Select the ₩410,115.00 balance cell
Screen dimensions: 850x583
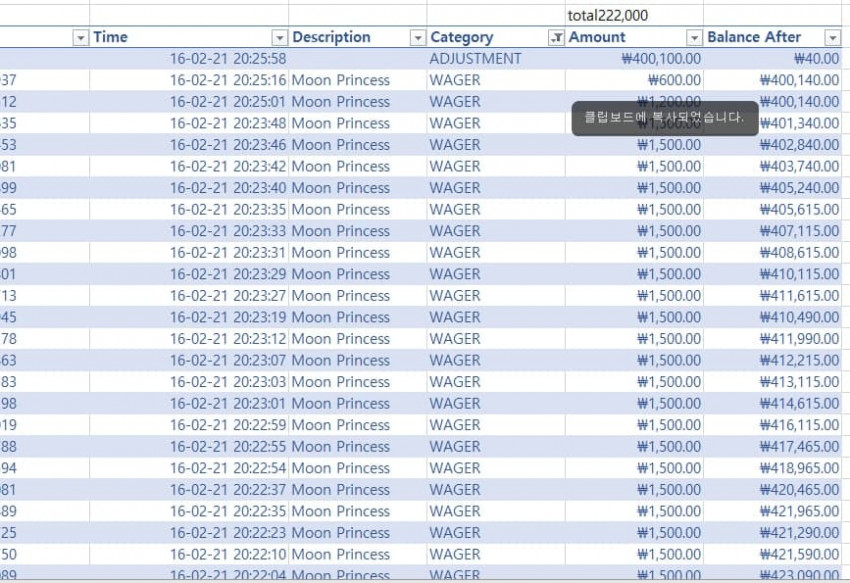pos(772,274)
